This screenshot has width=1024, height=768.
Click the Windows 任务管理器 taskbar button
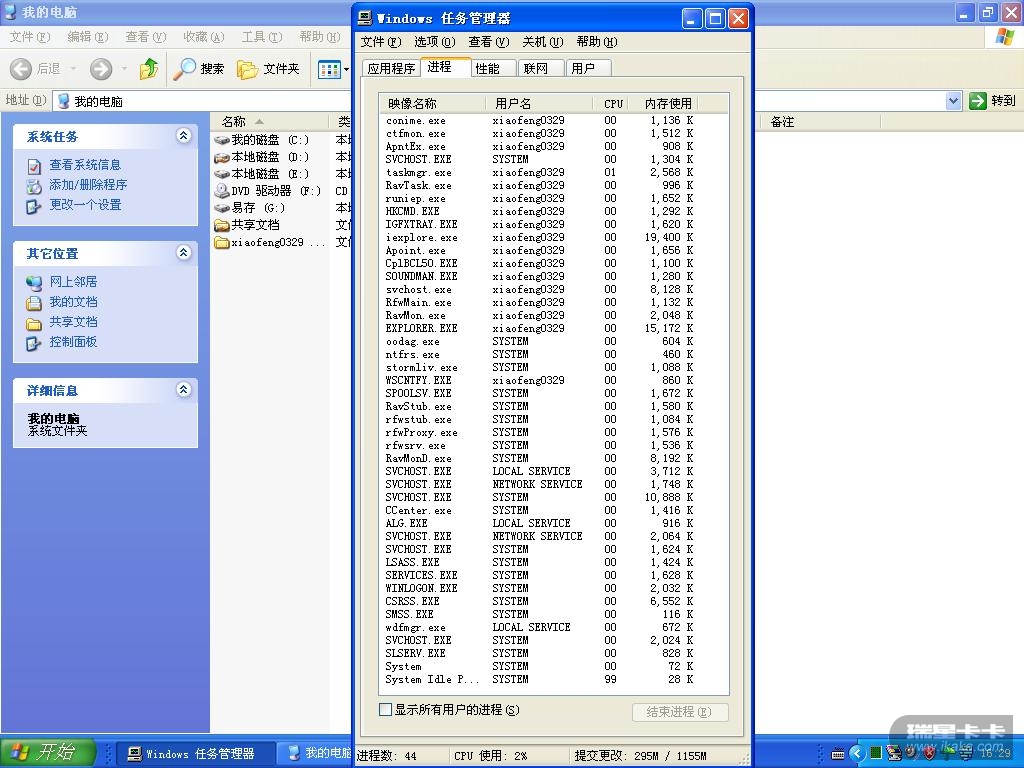point(194,754)
